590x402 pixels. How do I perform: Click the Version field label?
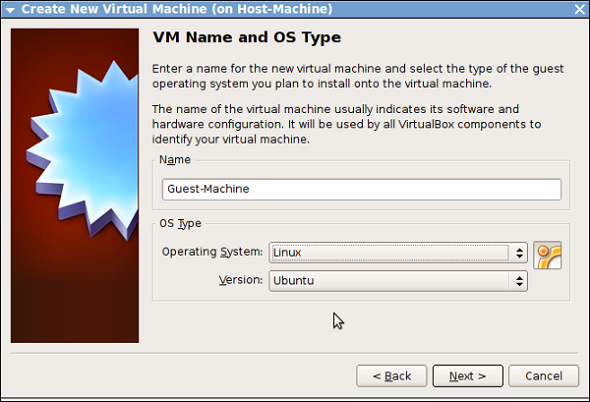pyautogui.click(x=241, y=280)
